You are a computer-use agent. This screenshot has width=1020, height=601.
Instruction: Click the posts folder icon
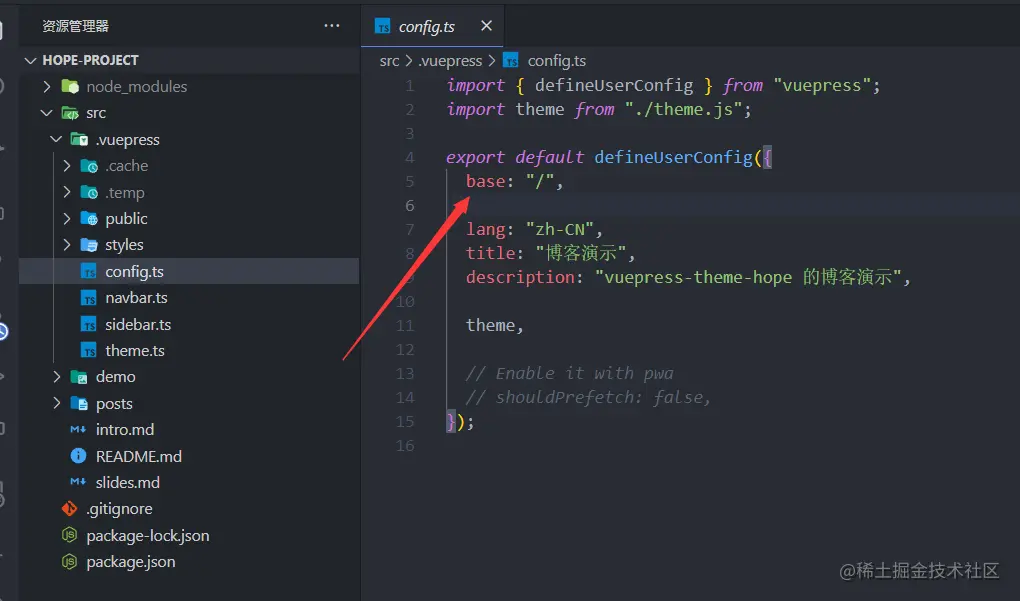[x=79, y=403]
